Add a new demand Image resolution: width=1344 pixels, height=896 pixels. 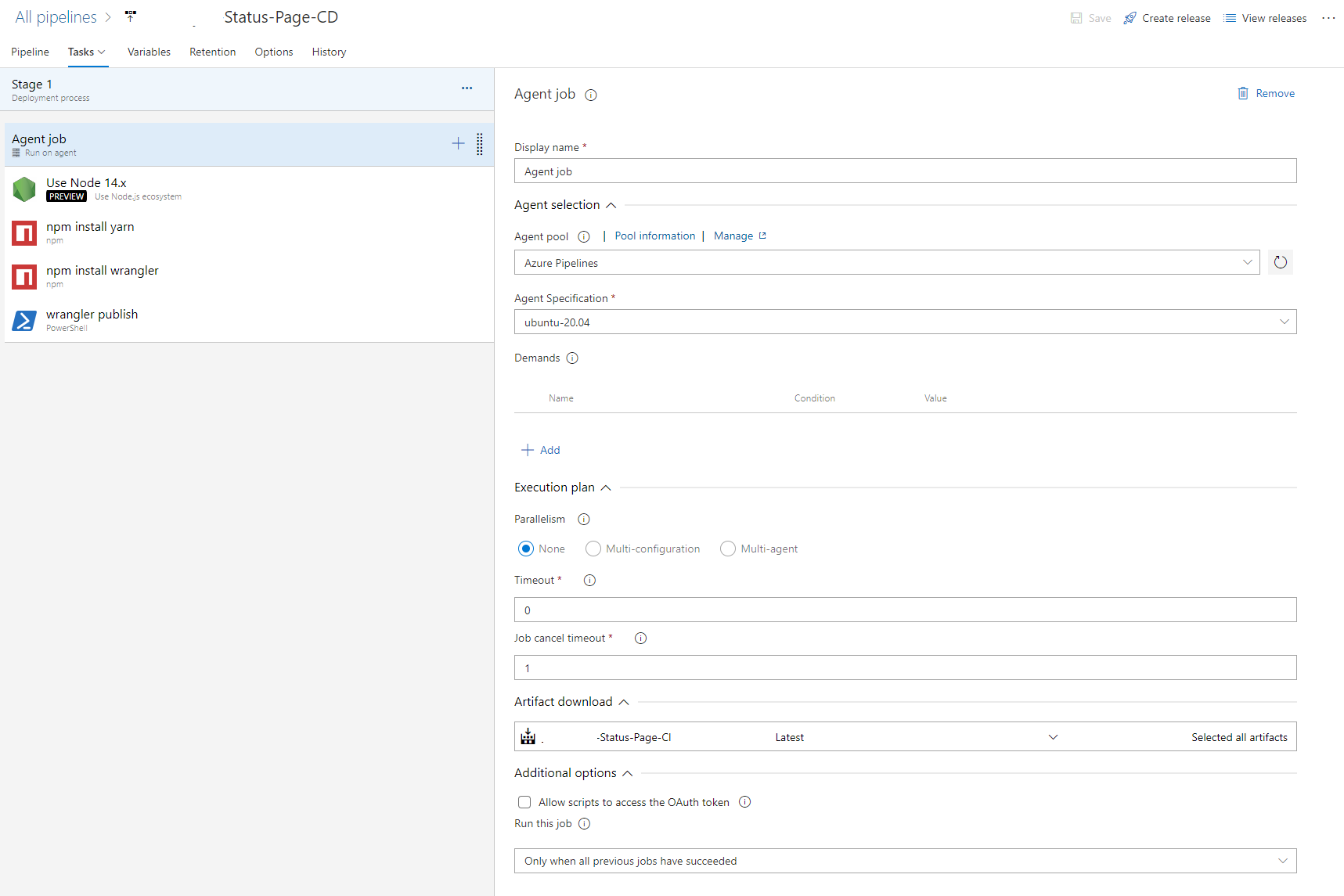point(540,450)
